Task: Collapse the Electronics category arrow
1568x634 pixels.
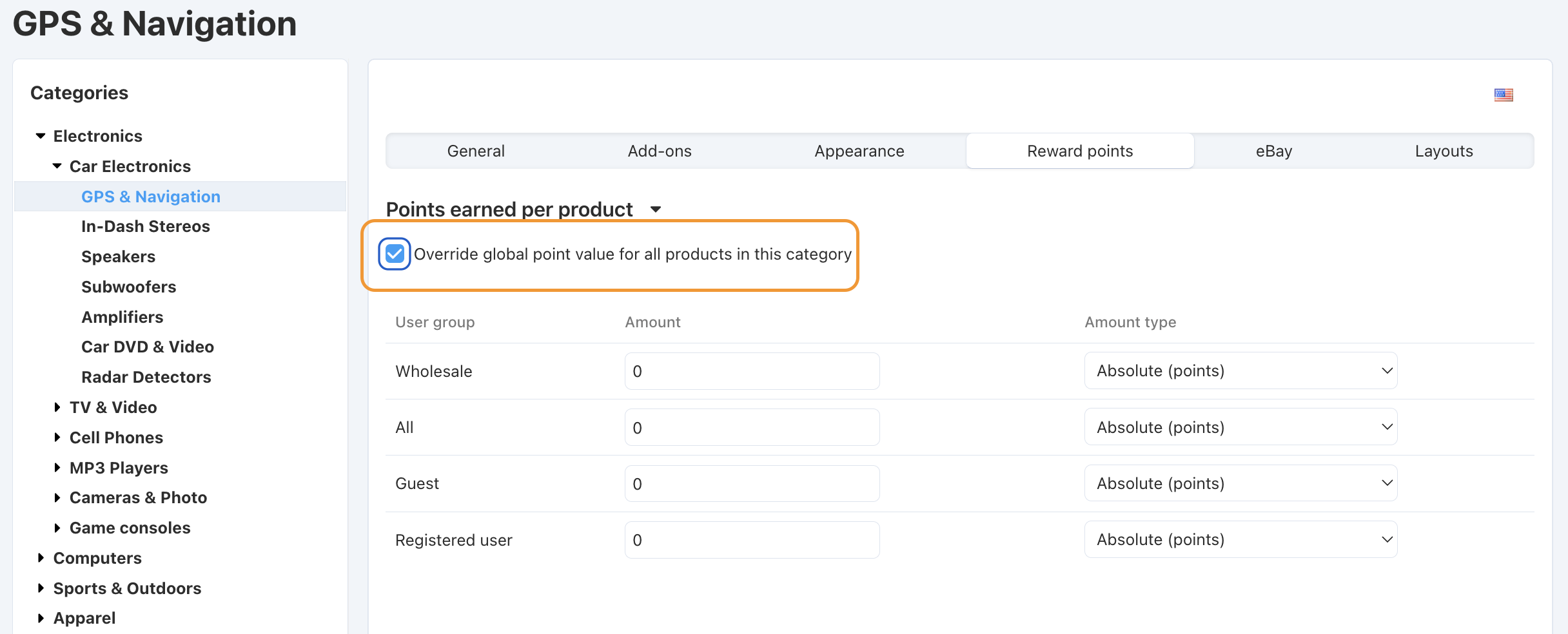Action: point(41,136)
